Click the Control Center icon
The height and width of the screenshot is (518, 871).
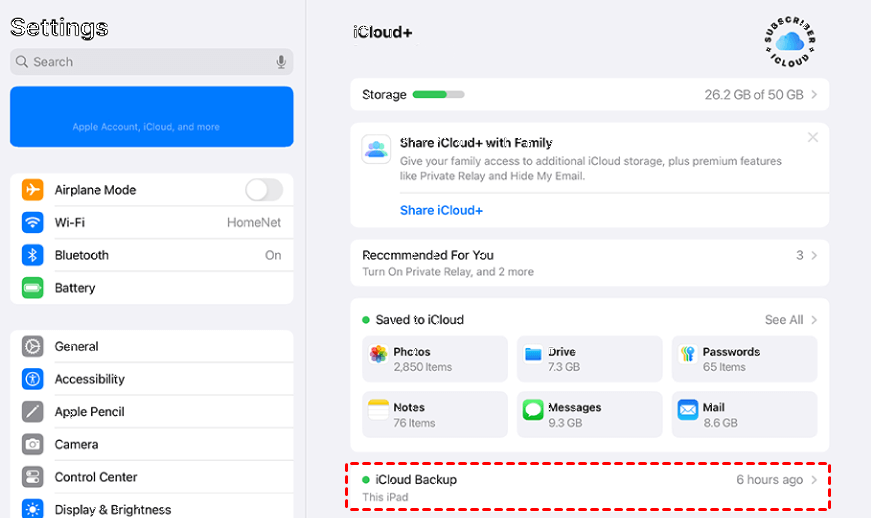tap(32, 477)
